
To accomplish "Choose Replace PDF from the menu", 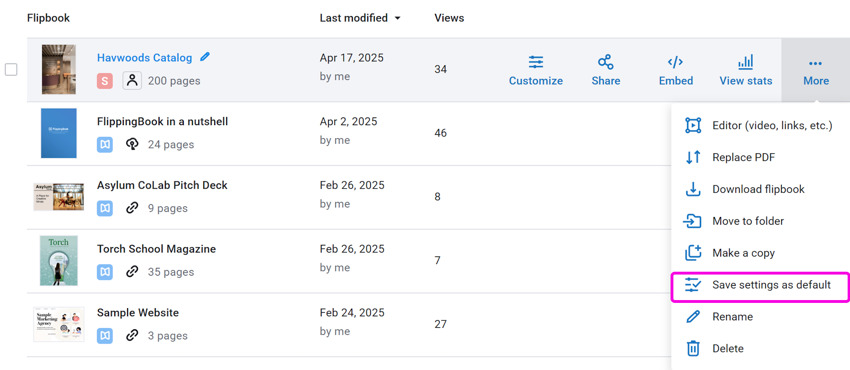I will tap(743, 158).
